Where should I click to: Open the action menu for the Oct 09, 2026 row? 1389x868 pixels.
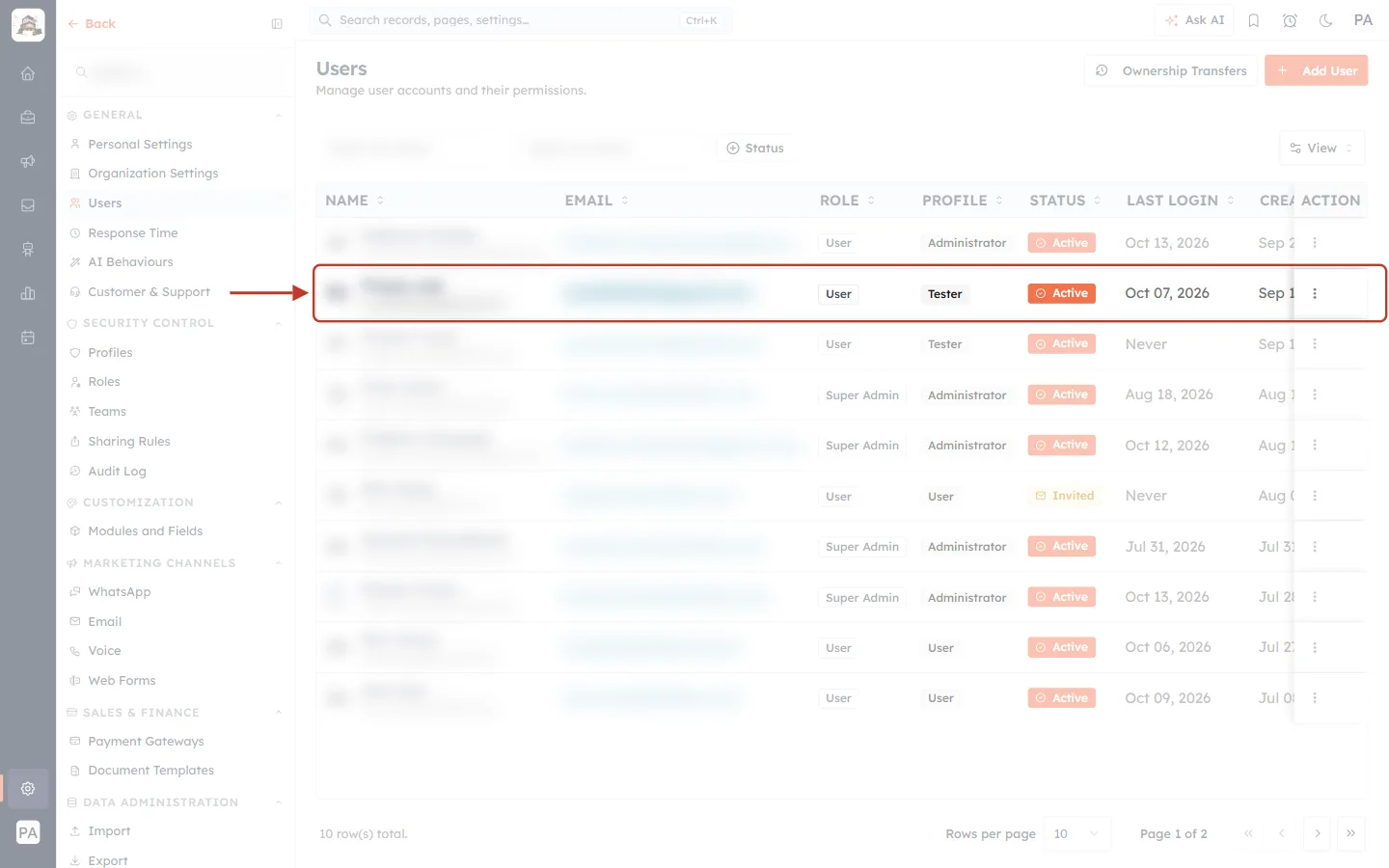1315,698
